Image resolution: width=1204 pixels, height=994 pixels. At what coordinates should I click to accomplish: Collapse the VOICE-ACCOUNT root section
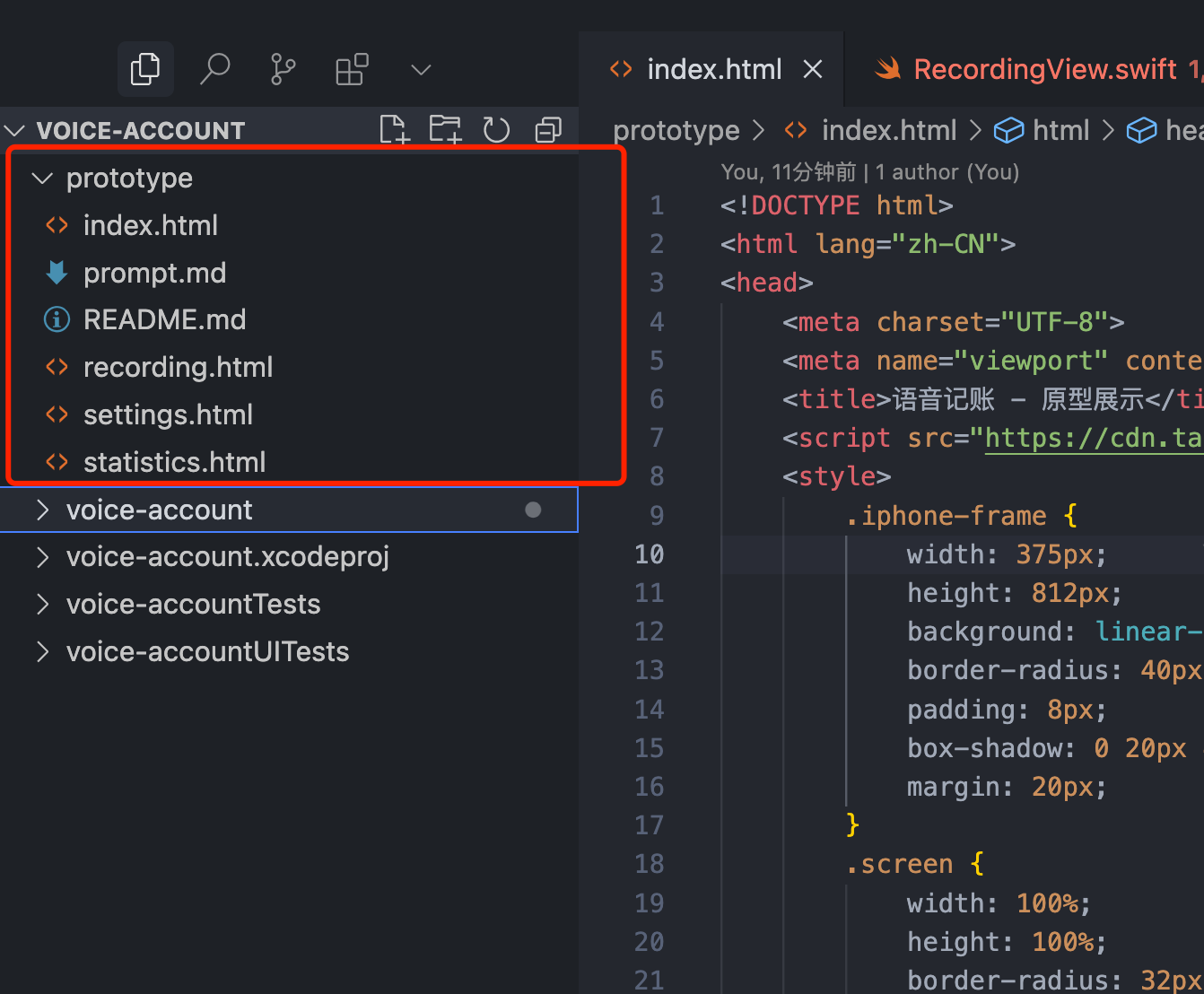[15, 131]
